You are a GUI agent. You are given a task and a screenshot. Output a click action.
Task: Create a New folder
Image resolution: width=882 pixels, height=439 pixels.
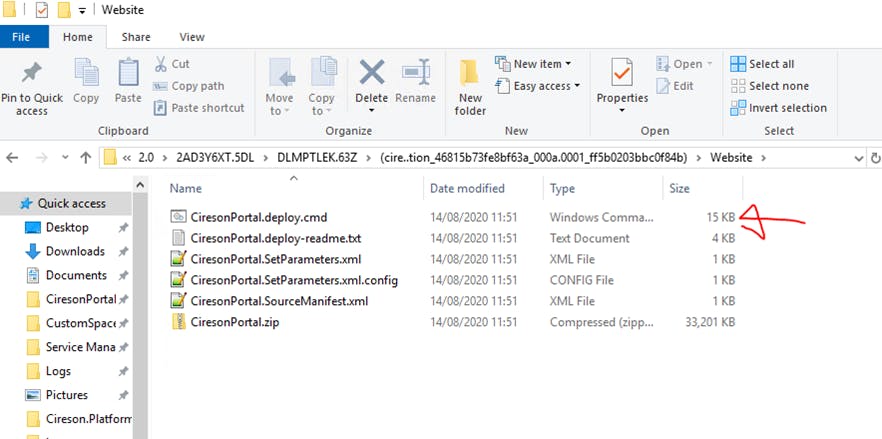[470, 87]
